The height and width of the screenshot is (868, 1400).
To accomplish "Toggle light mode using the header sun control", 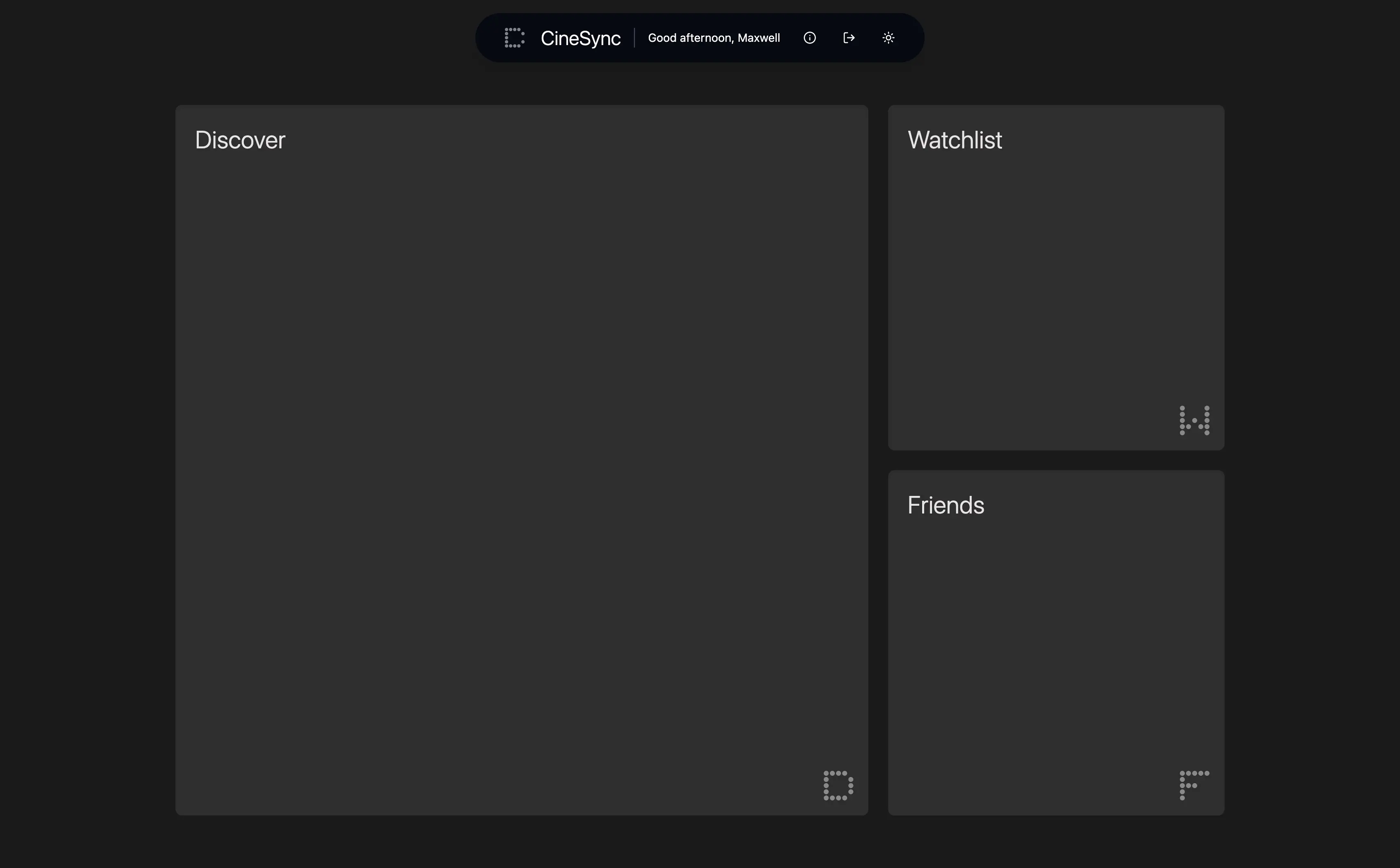I will coord(888,37).
